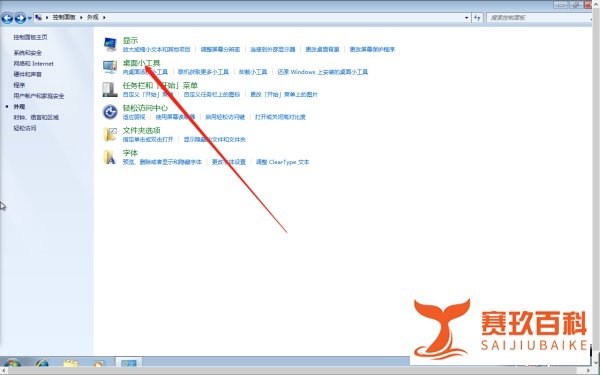
Task: Open the recent pages dropdown beside Forward
Action: tap(29, 18)
